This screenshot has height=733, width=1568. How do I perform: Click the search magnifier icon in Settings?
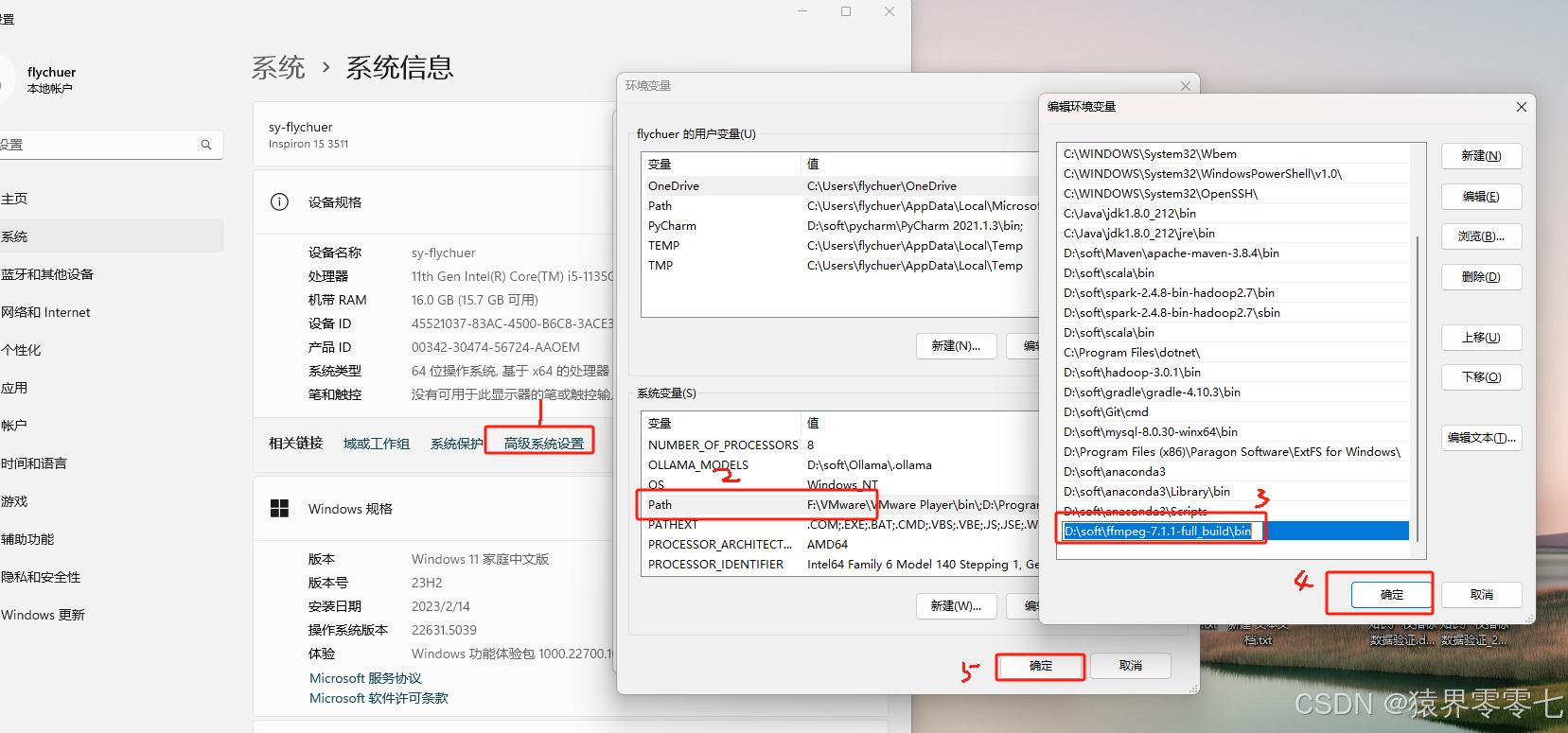[x=206, y=145]
